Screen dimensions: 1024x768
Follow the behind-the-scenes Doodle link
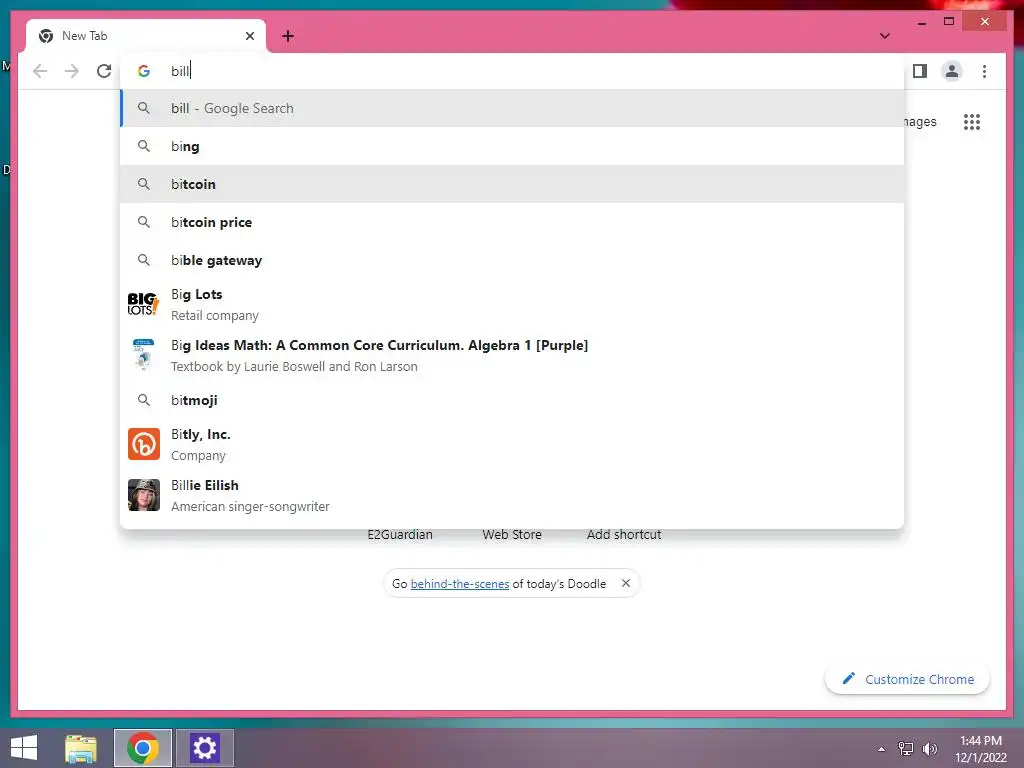click(460, 584)
